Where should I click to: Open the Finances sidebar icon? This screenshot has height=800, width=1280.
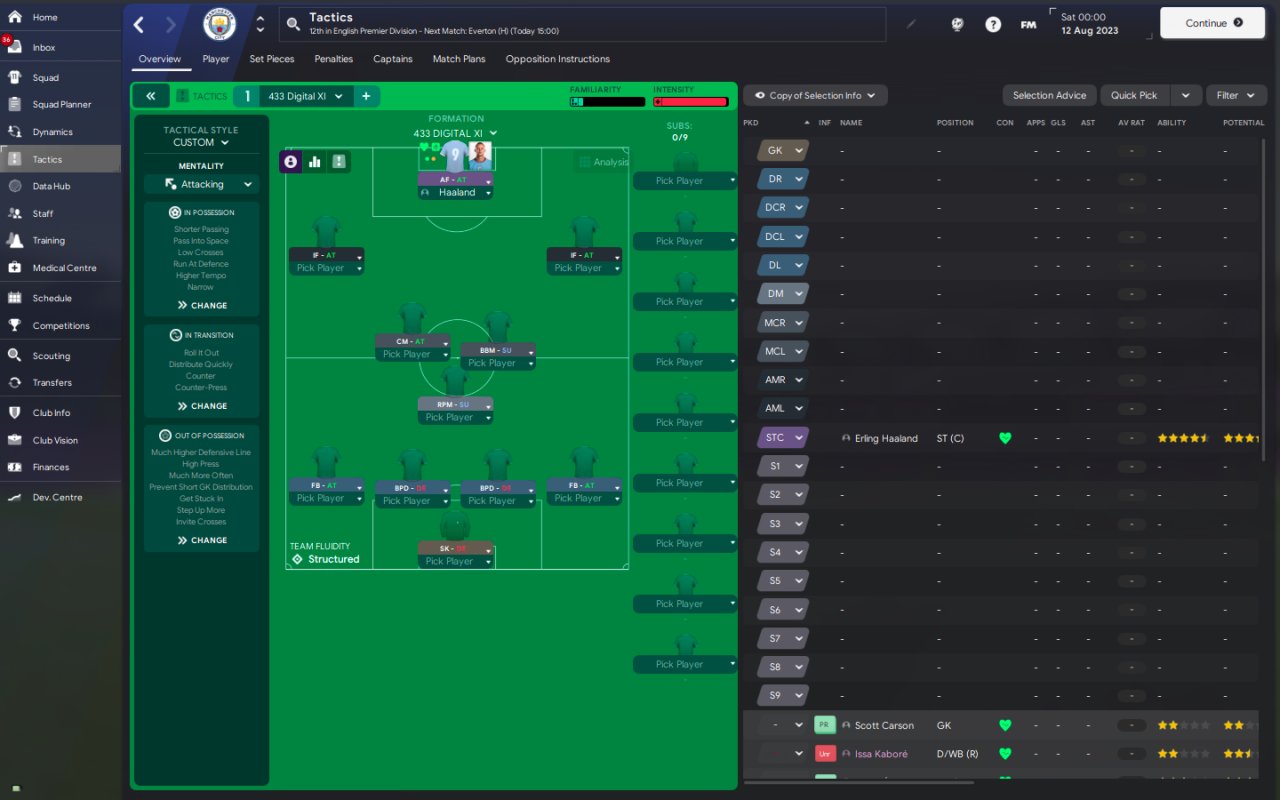click(15, 467)
